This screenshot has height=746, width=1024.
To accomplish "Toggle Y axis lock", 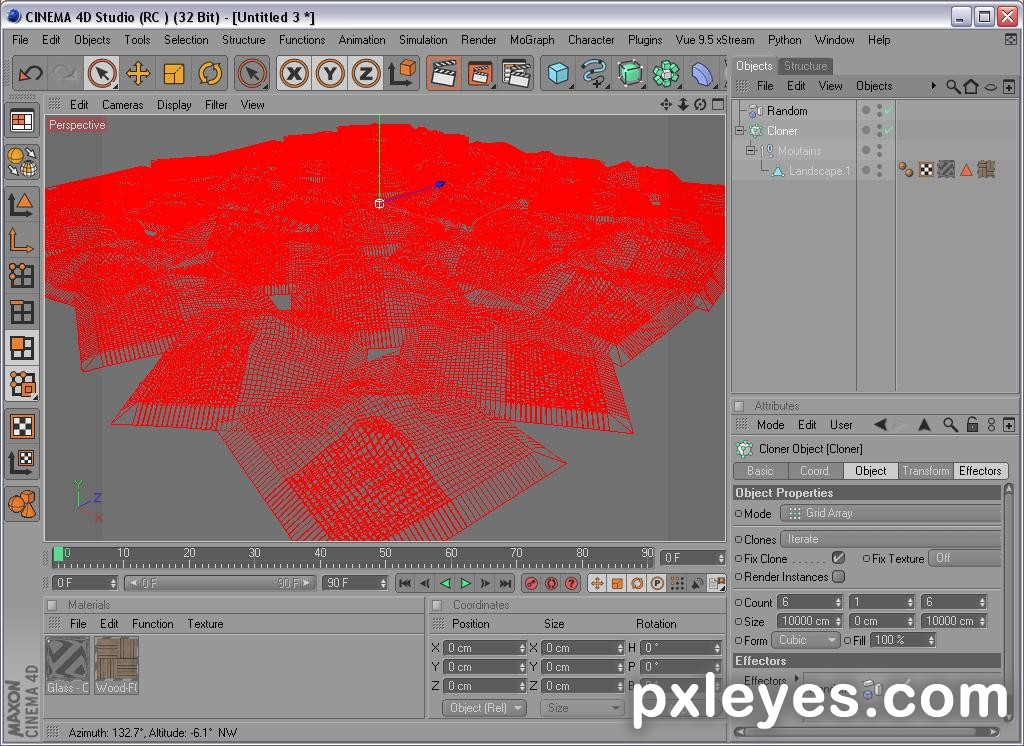I will pyautogui.click(x=330, y=73).
